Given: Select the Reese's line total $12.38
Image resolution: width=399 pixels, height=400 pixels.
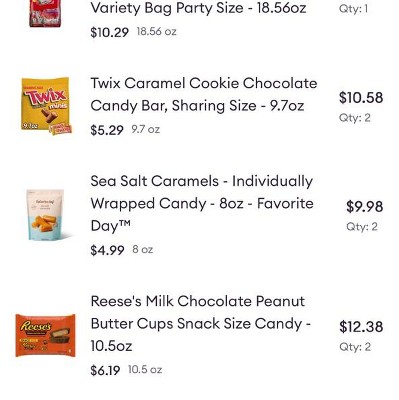Looking at the screenshot, I should pos(361,326).
